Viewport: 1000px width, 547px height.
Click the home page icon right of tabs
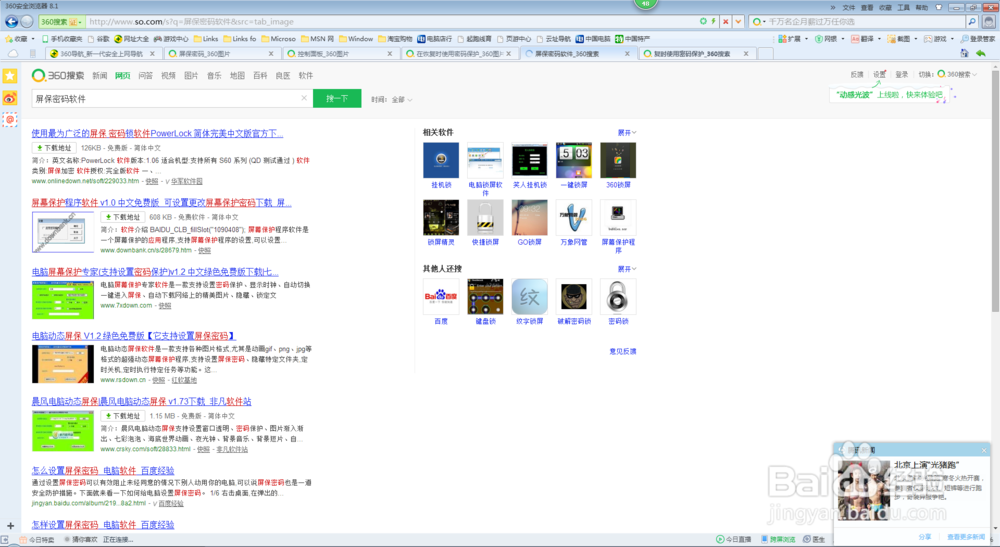[x=964, y=54]
